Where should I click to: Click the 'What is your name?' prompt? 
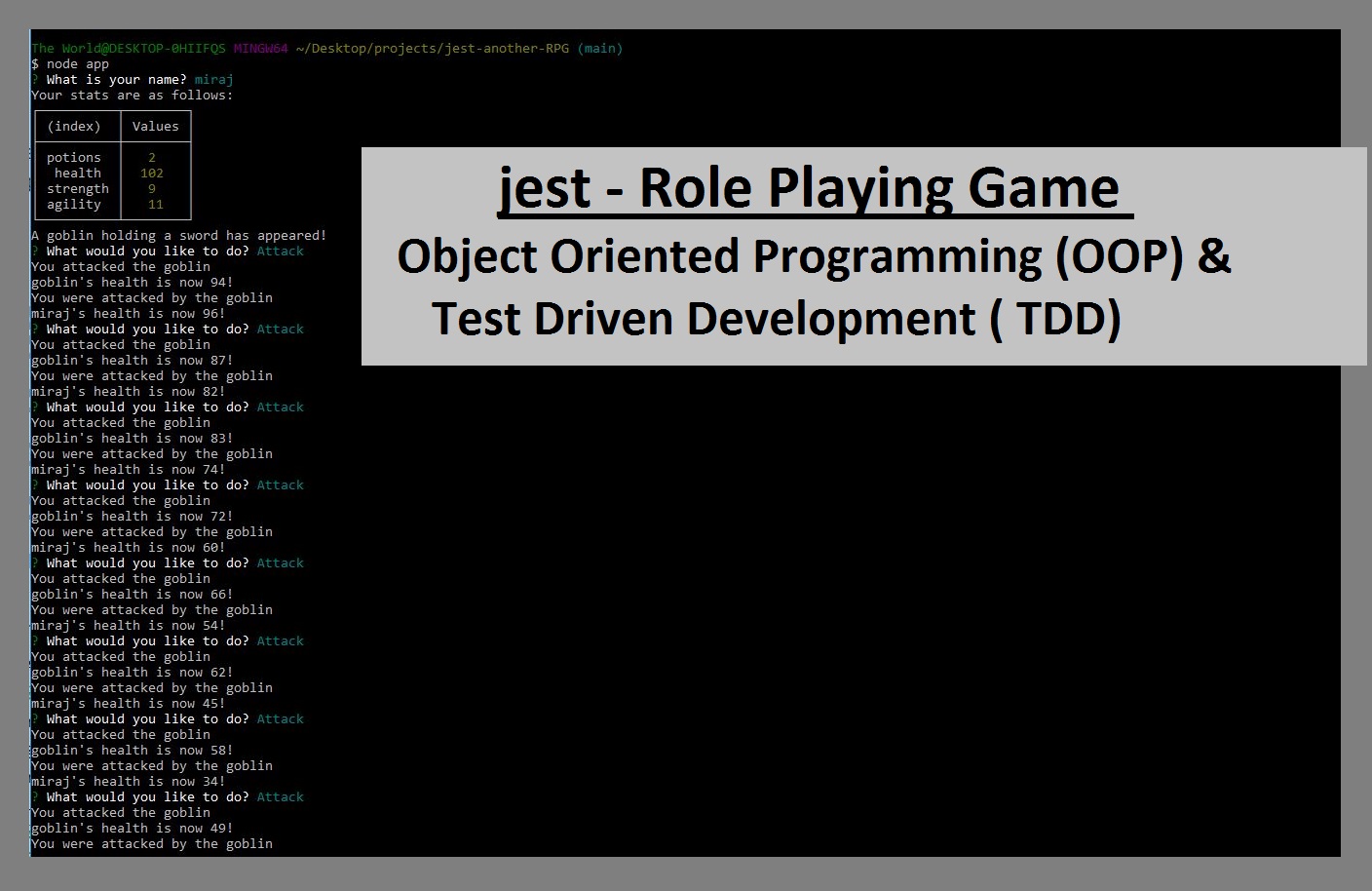(x=117, y=79)
